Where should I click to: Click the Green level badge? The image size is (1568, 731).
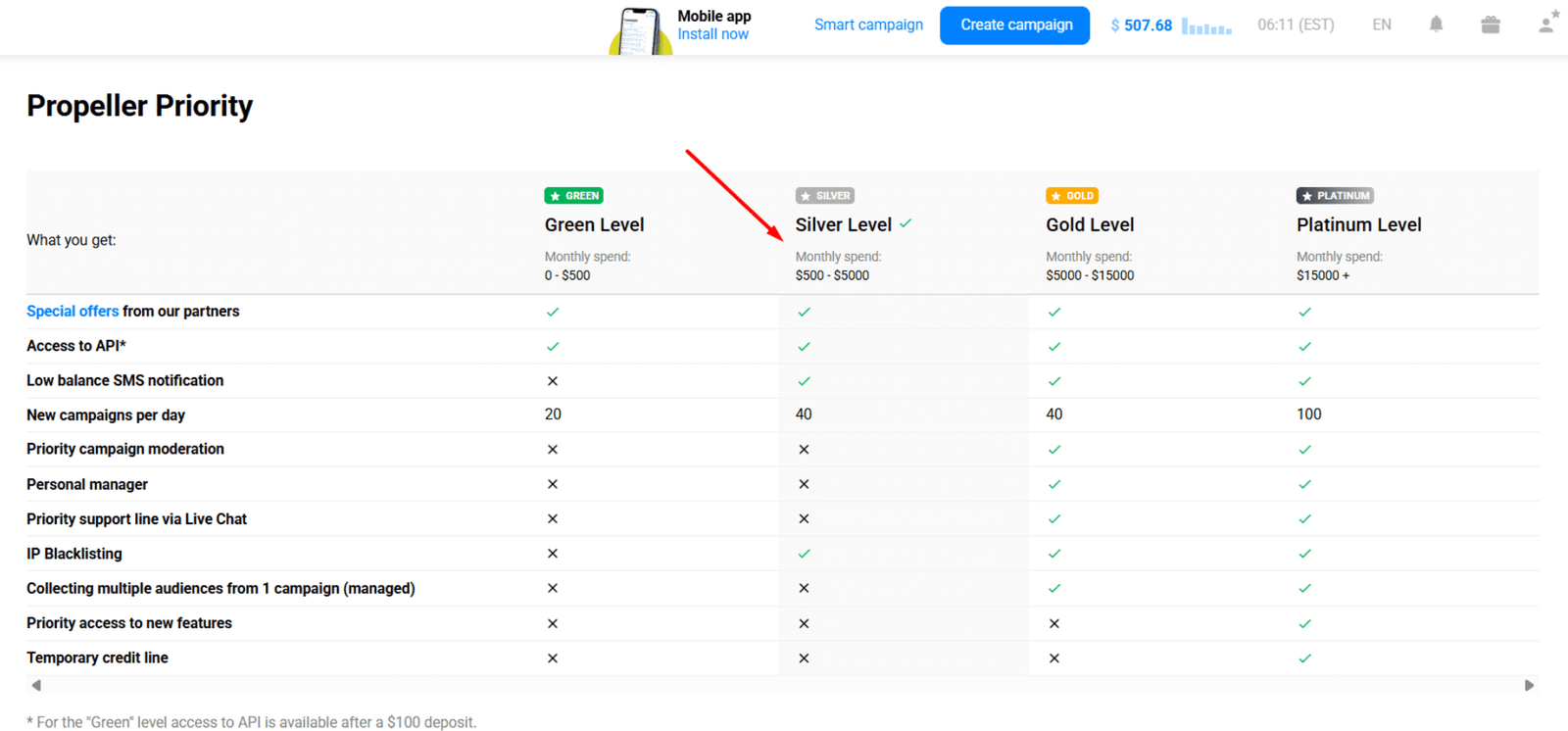point(573,196)
